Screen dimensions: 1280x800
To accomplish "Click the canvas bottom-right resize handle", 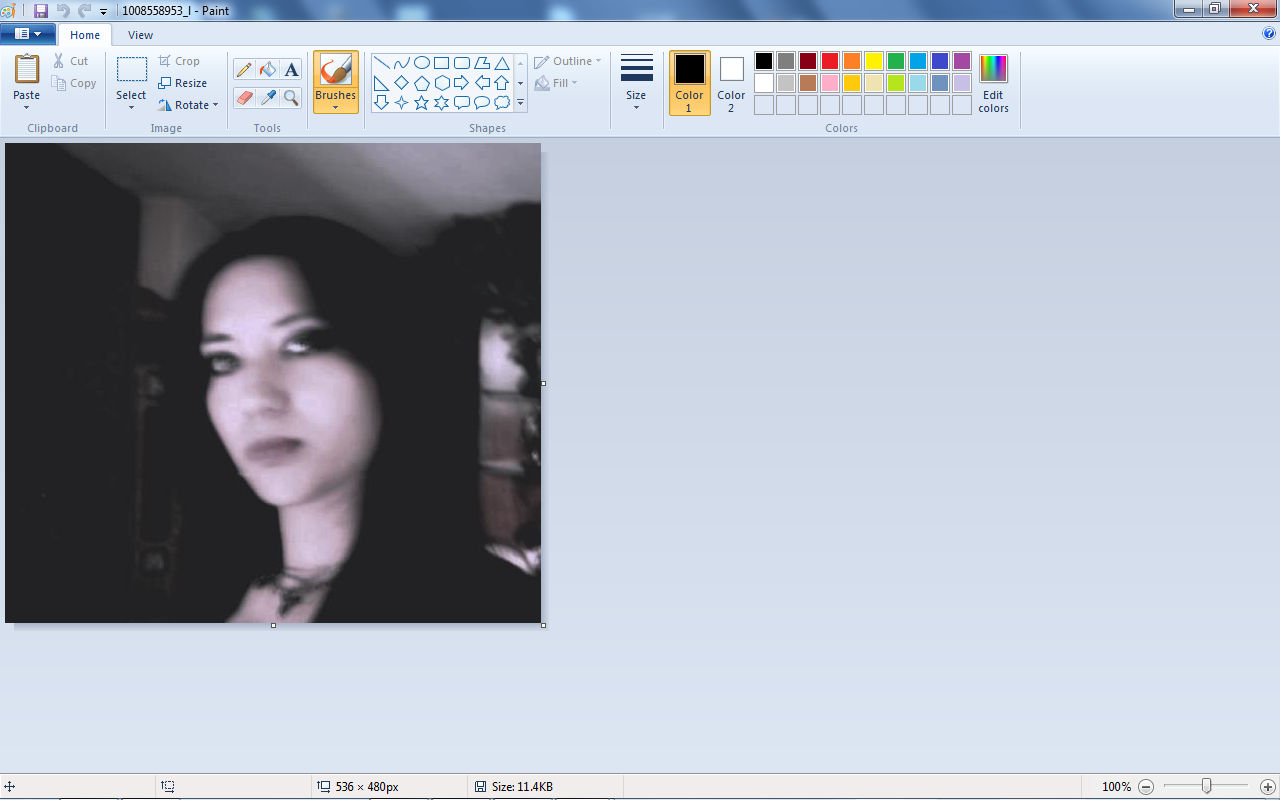I will [x=543, y=625].
